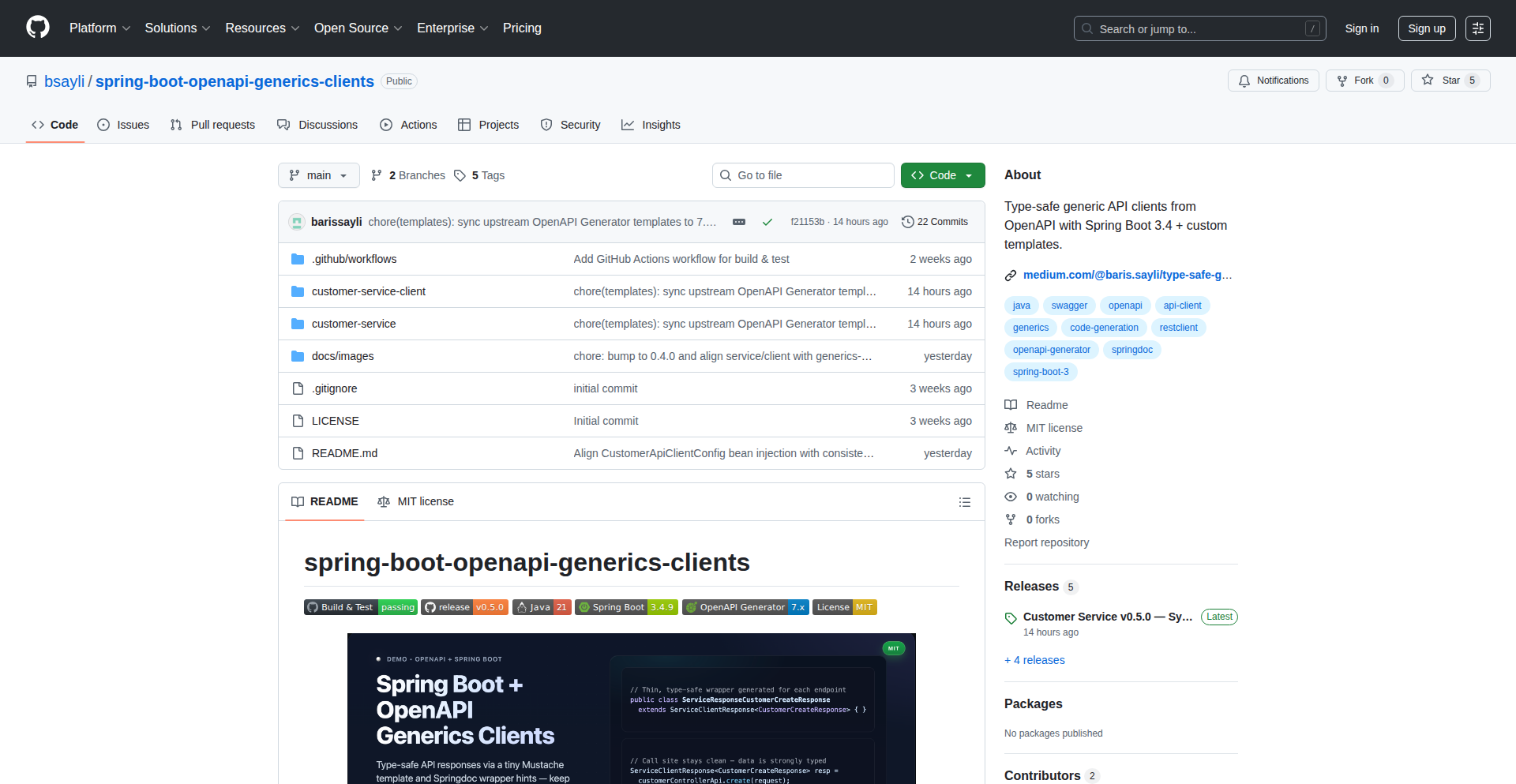
Task: Click the .gitignore file icon
Action: [x=298, y=388]
